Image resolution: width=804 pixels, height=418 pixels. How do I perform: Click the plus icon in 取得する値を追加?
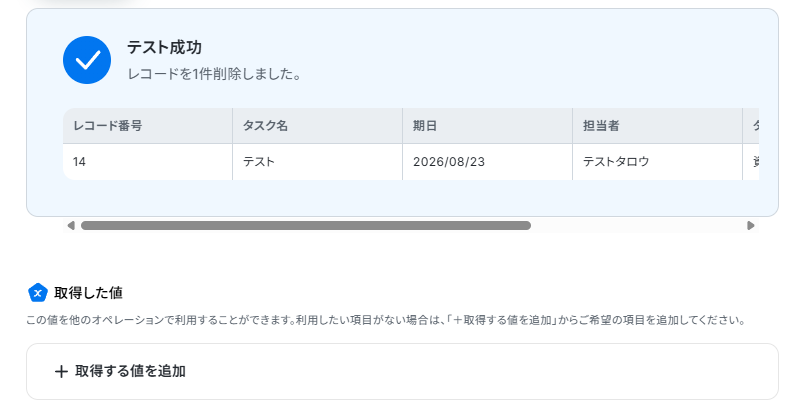[x=61, y=371]
